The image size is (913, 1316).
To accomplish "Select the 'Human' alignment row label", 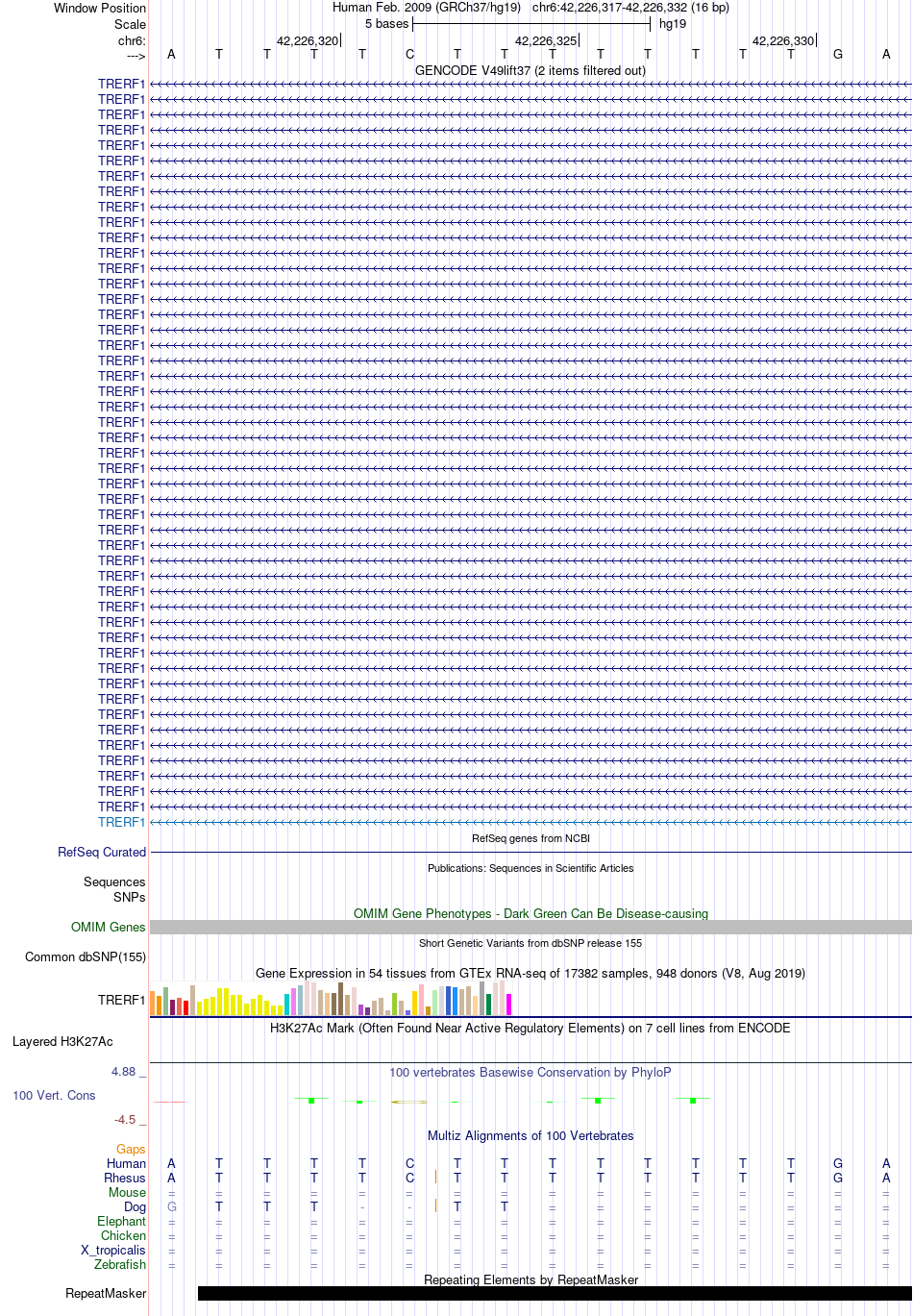I will tap(126, 1163).
